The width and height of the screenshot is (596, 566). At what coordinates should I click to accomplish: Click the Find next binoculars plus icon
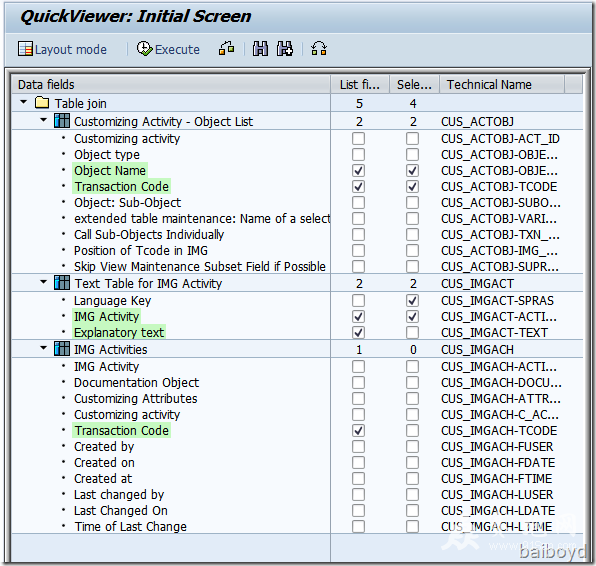tap(285, 49)
